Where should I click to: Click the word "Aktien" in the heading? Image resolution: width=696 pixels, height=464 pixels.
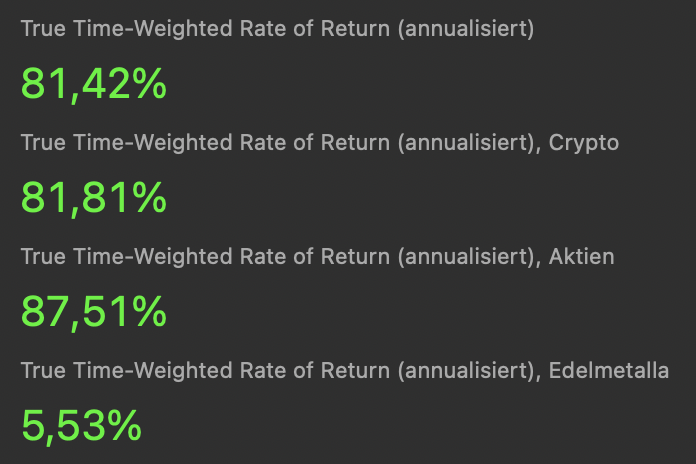pos(581,257)
